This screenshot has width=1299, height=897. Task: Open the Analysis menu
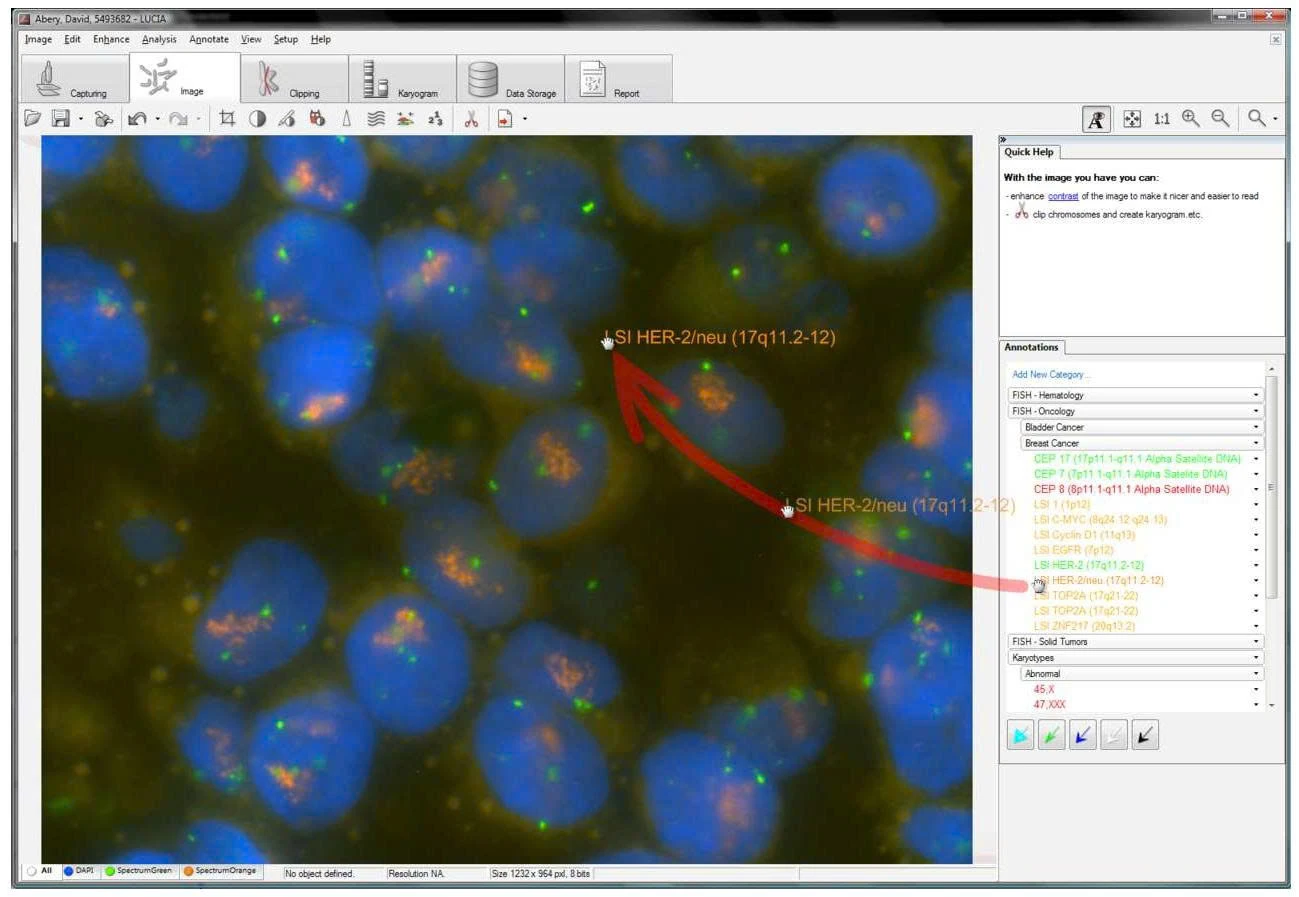(159, 39)
